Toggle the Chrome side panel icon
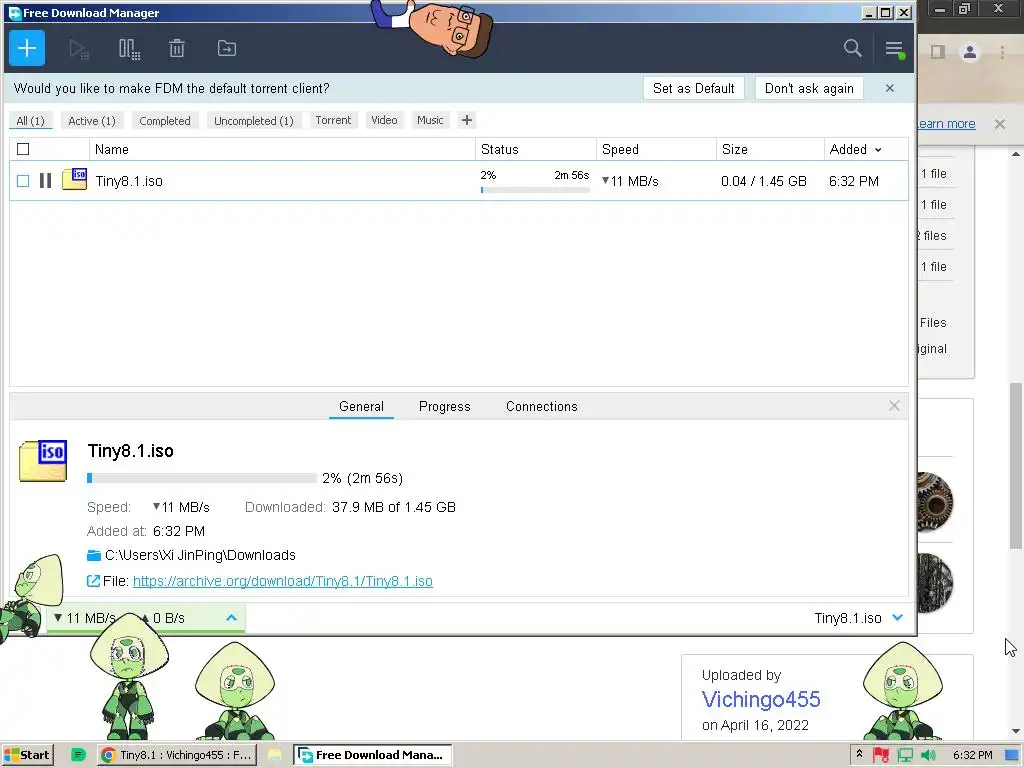 (938, 52)
